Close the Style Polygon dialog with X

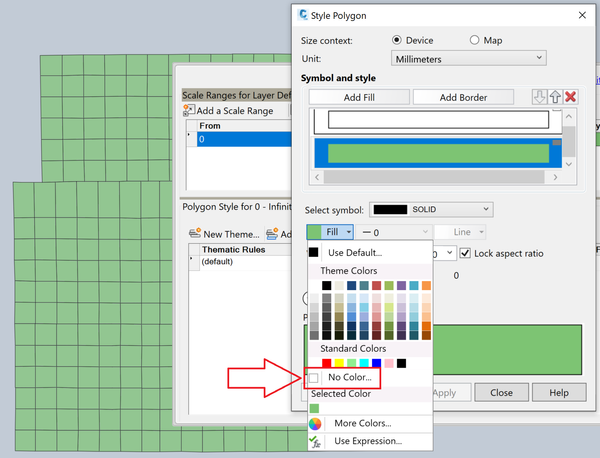click(582, 15)
